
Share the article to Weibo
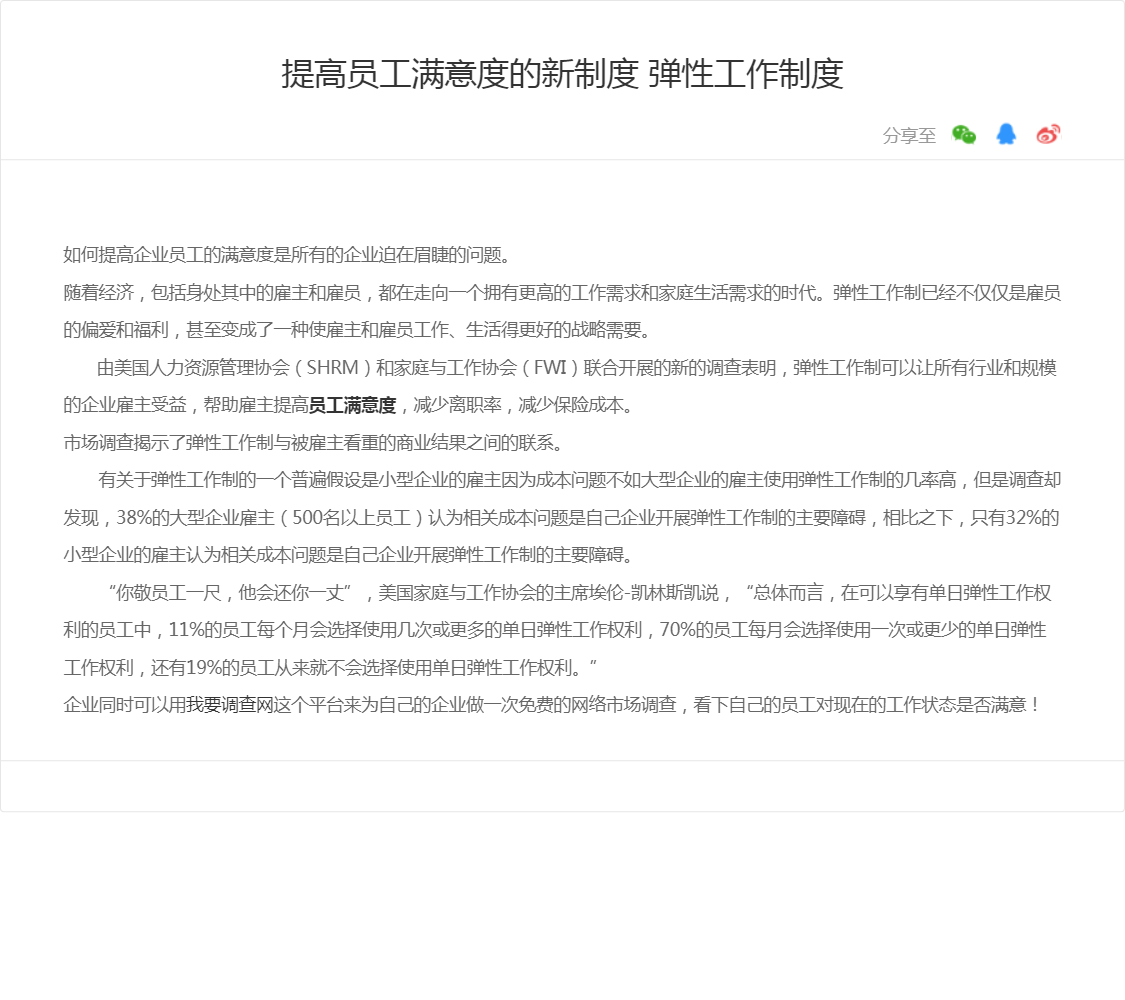[x=1048, y=134]
